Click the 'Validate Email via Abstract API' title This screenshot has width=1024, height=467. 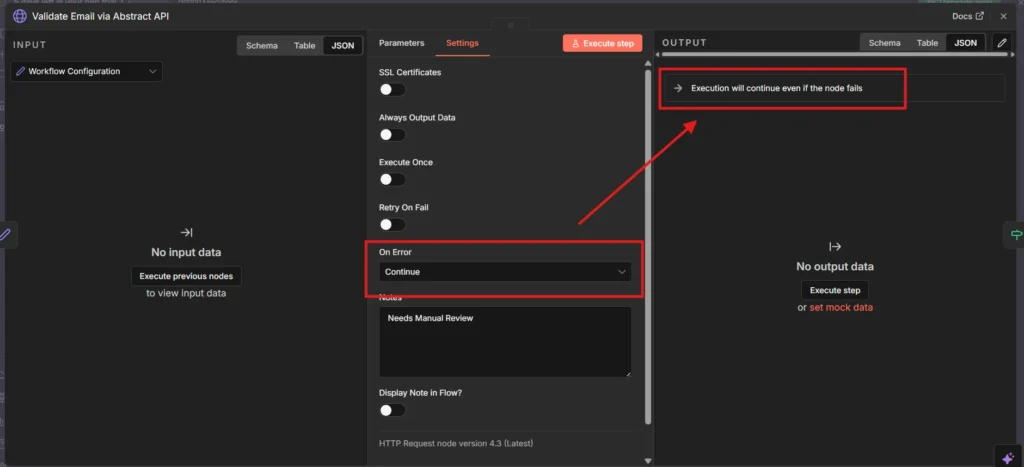101,16
